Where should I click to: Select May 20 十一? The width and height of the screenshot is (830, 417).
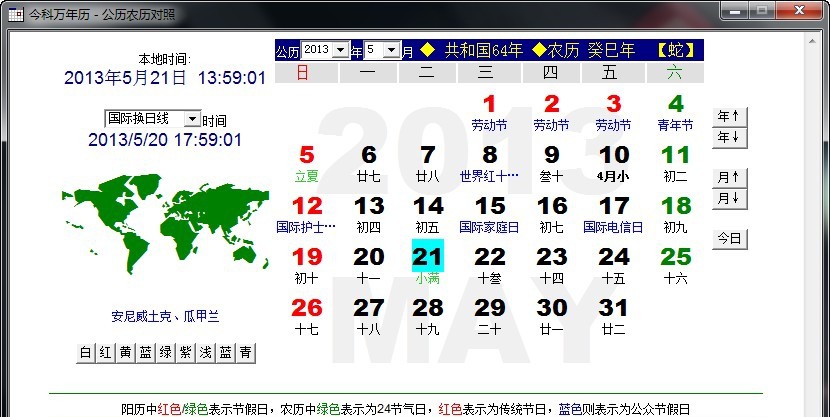pyautogui.click(x=368, y=266)
